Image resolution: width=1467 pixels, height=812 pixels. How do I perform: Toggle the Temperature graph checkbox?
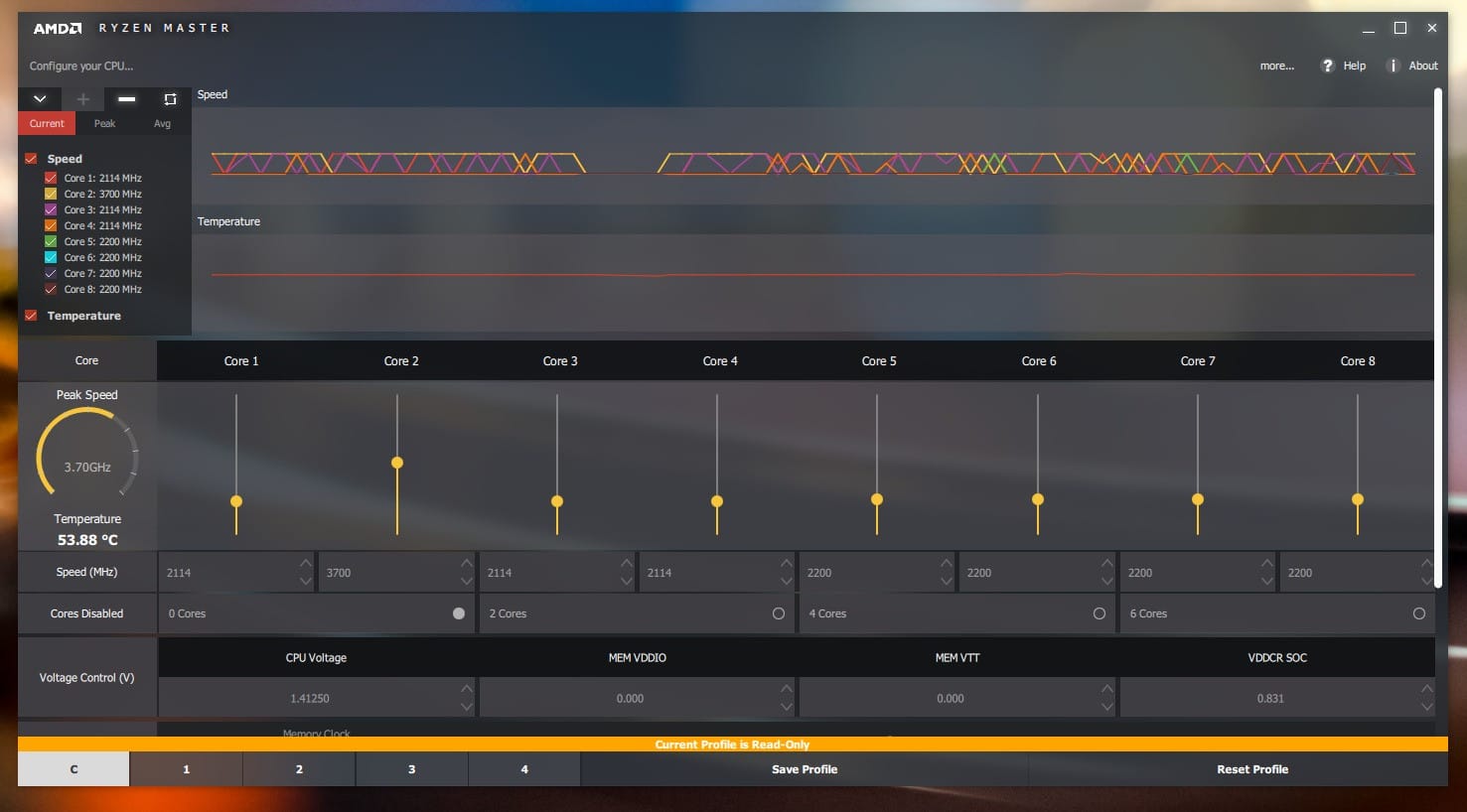coord(31,316)
